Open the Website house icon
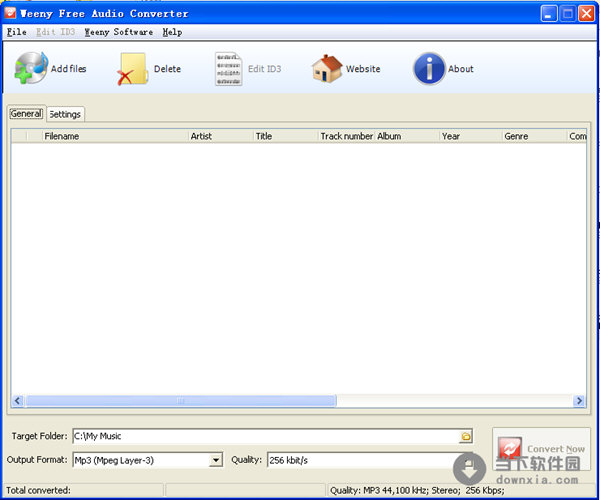The width and height of the screenshot is (600, 500). pyautogui.click(x=327, y=68)
